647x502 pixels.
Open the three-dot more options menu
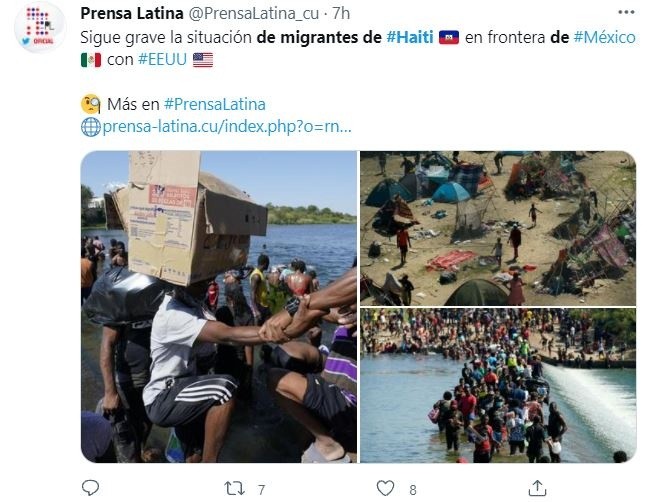[626, 12]
